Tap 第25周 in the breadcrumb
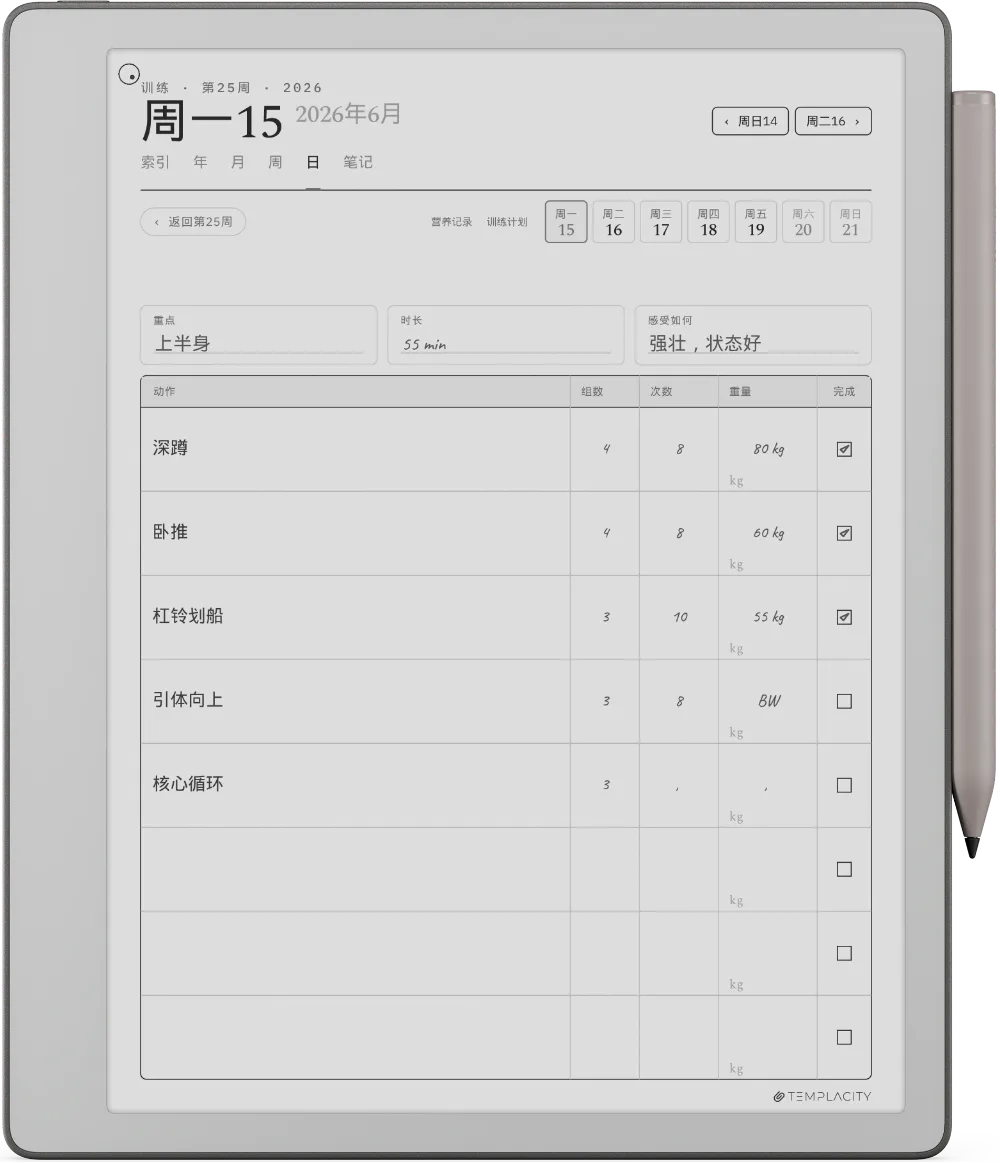 [226, 88]
